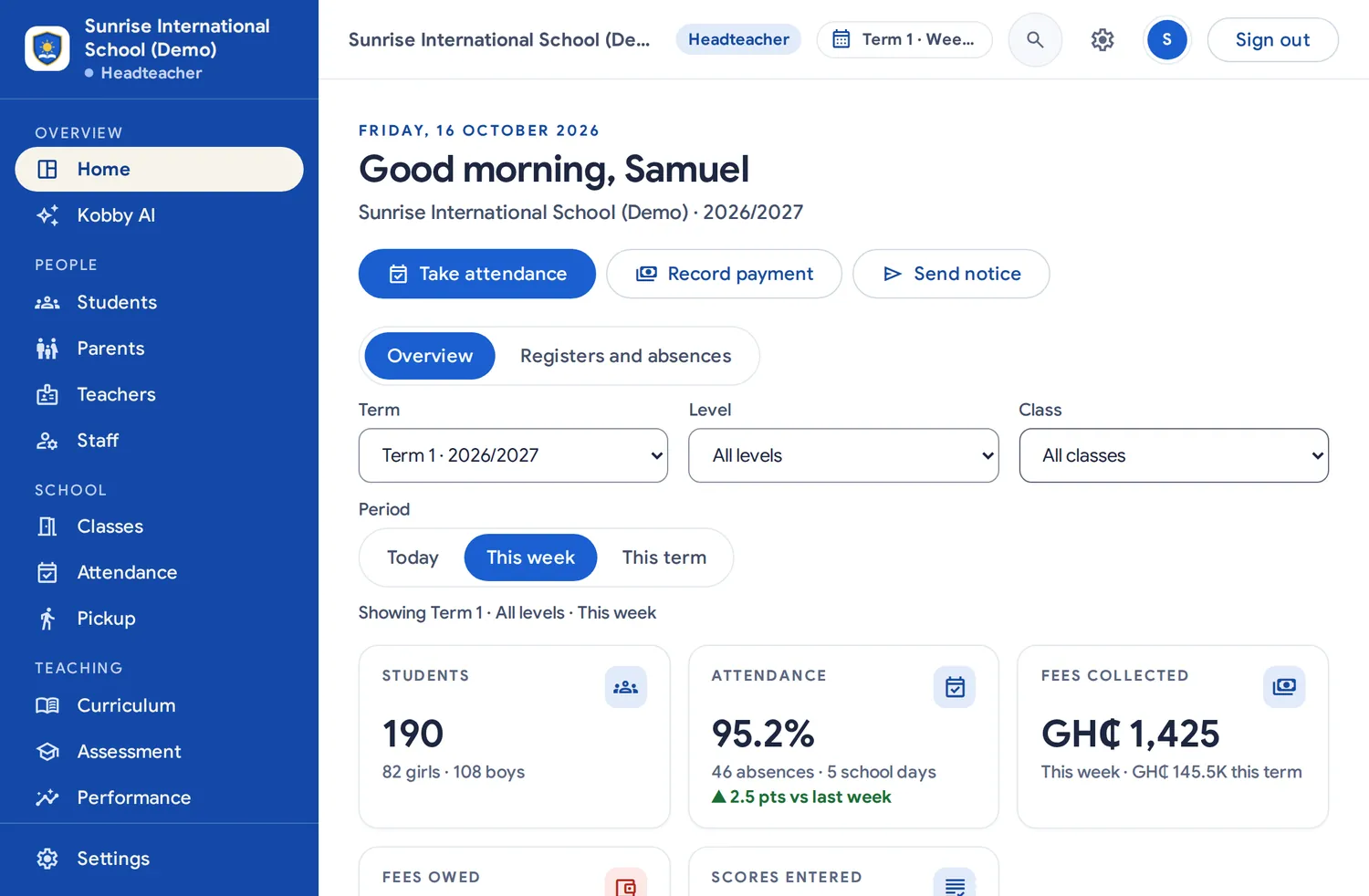This screenshot has height=896, width=1369.
Task: Open the Term 1 week selector
Action: coord(904,40)
